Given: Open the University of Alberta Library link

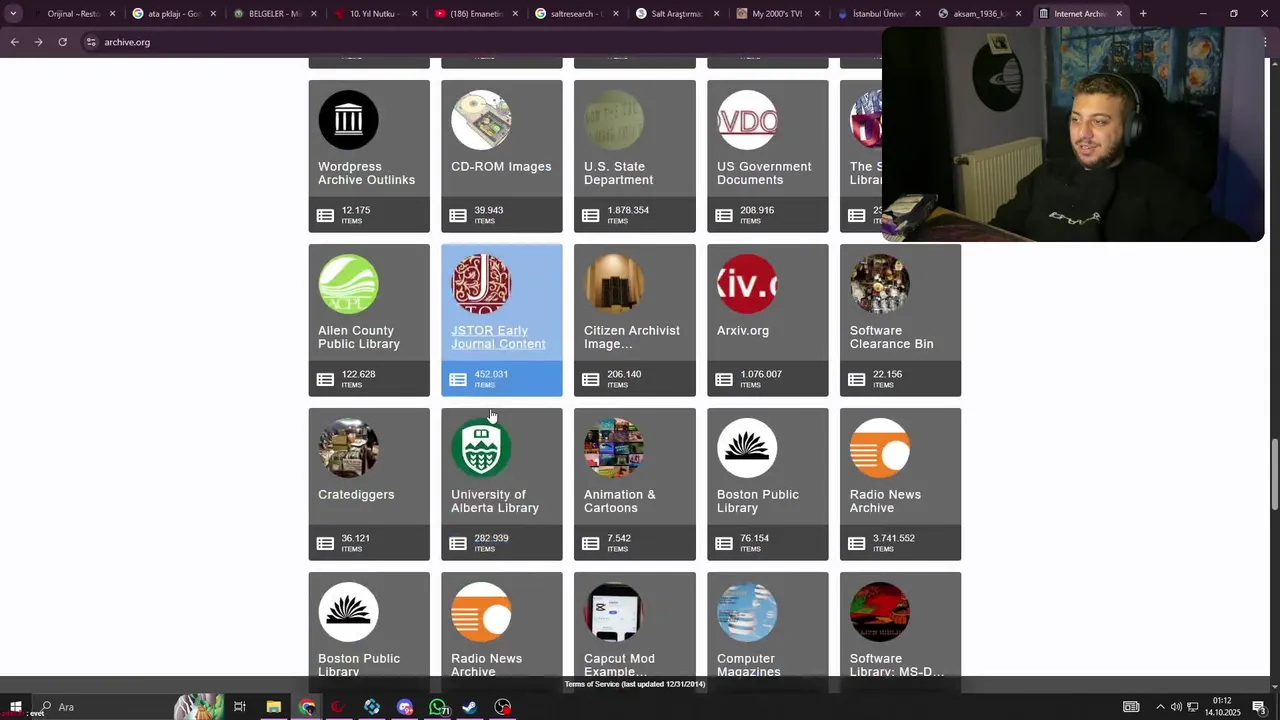Looking at the screenshot, I should click(x=495, y=501).
